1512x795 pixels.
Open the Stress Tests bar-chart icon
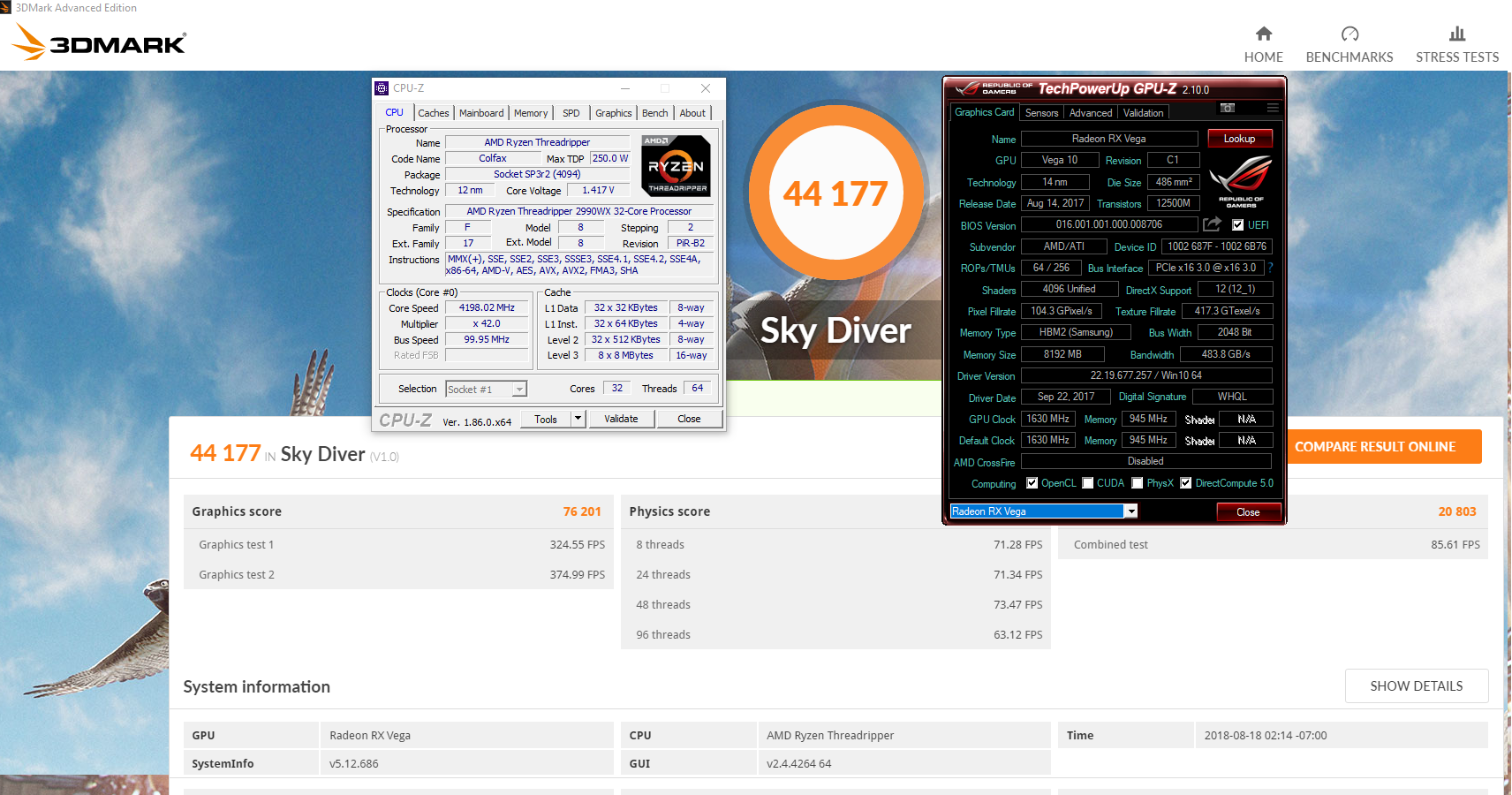[x=1457, y=34]
